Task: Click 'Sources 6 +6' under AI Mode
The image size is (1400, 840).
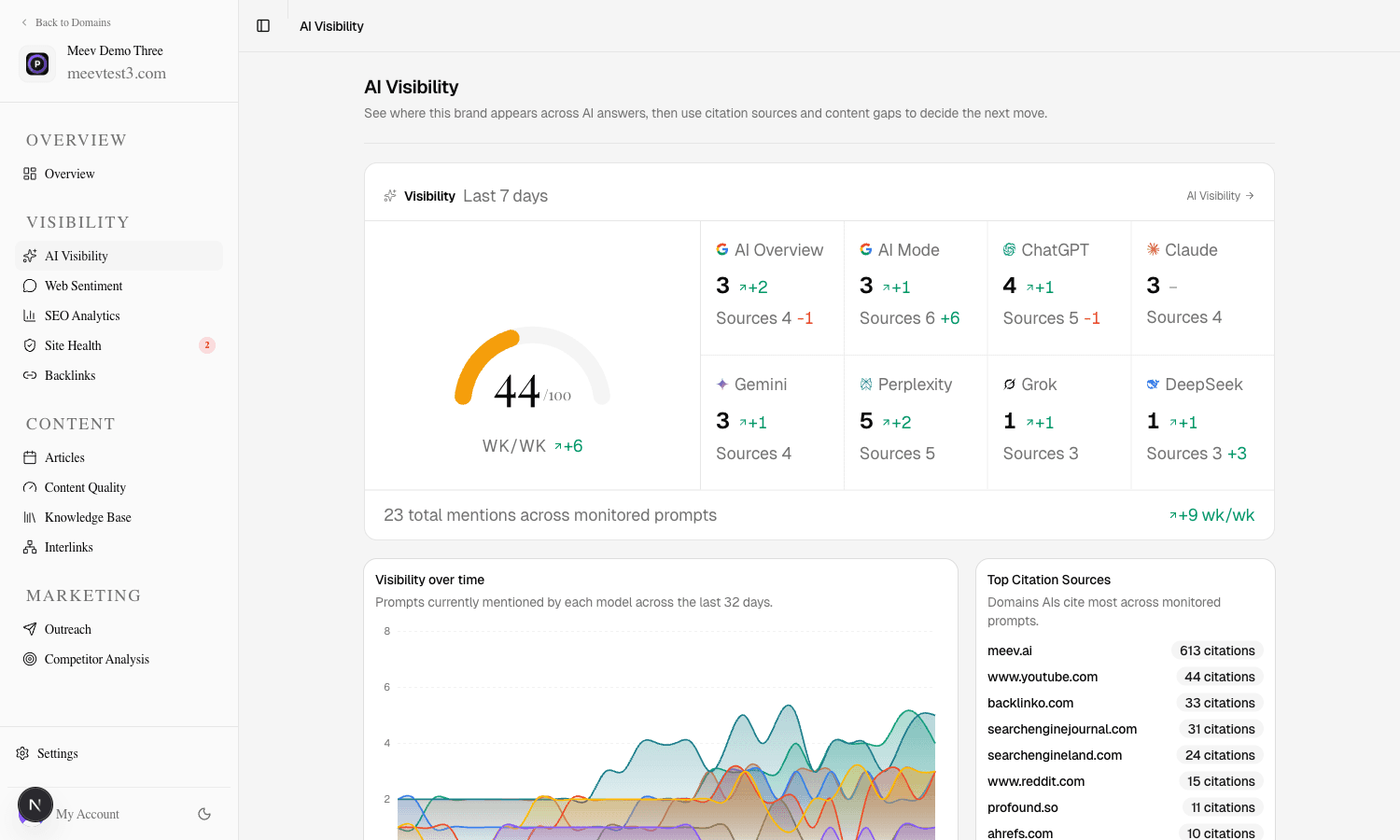Action: click(910, 318)
